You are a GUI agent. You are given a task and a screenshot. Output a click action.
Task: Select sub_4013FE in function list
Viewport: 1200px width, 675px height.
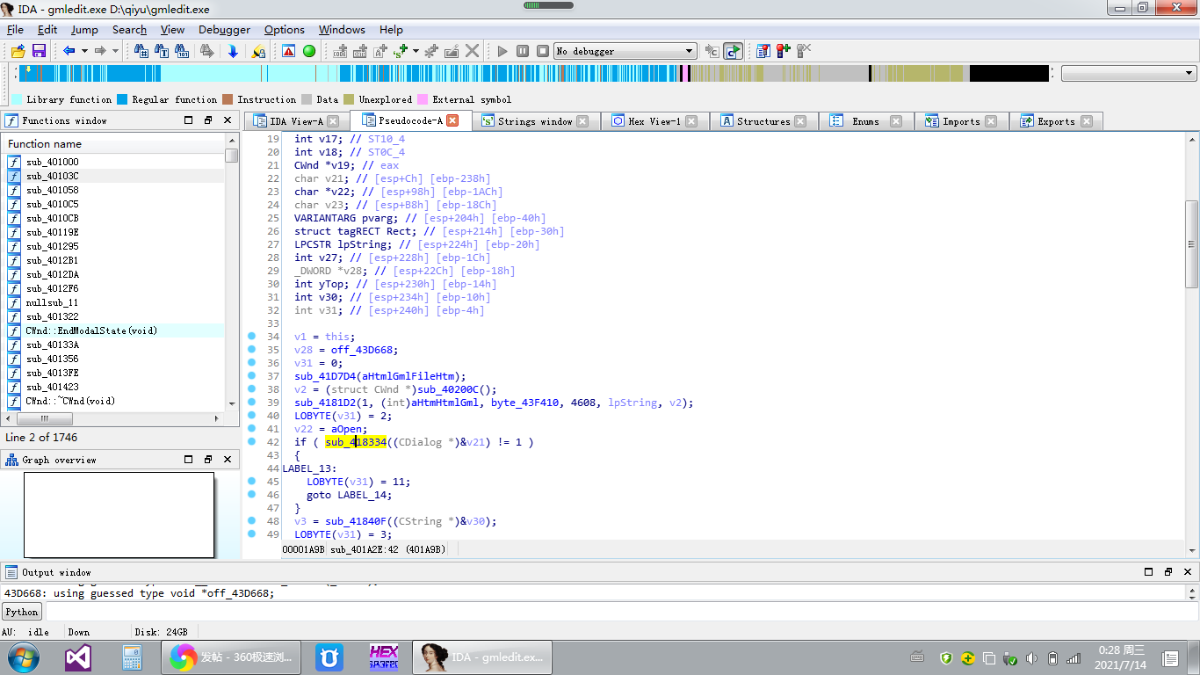pos(113,372)
